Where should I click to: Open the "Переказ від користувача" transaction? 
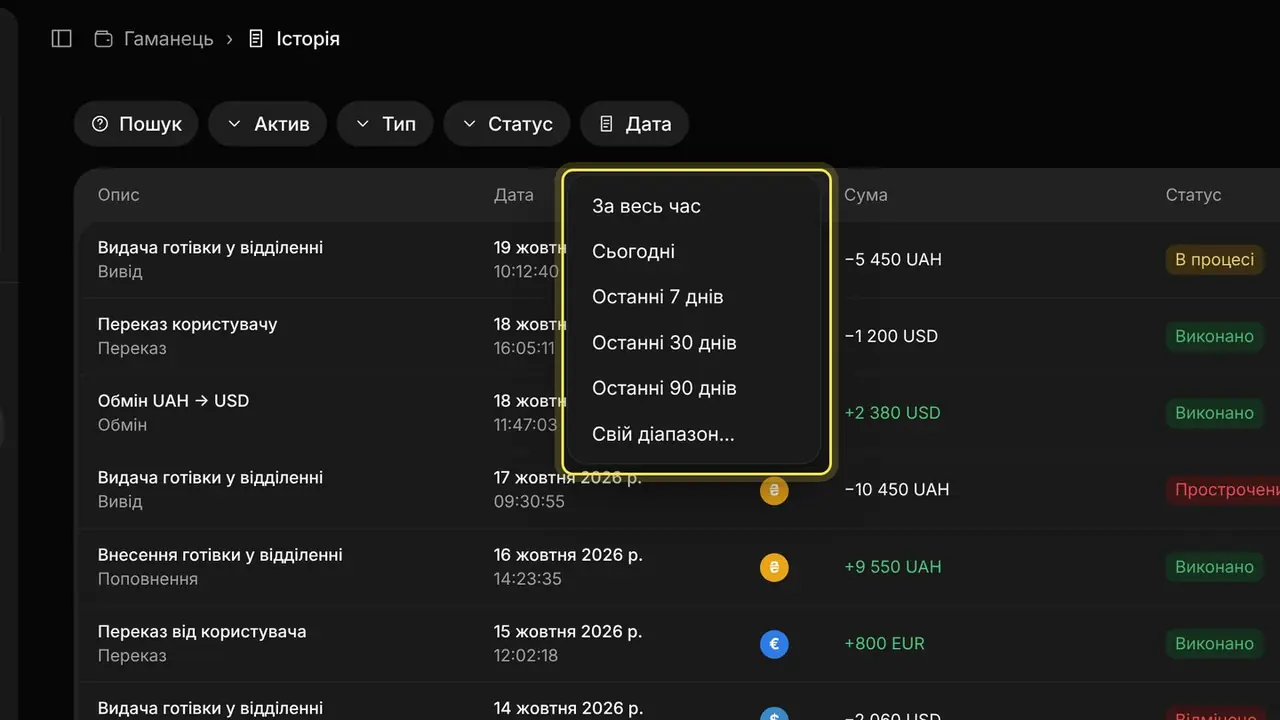pyautogui.click(x=202, y=632)
